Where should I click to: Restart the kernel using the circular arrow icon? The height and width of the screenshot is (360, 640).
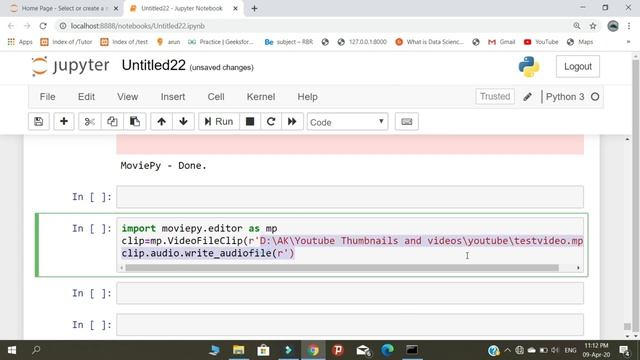click(x=271, y=122)
